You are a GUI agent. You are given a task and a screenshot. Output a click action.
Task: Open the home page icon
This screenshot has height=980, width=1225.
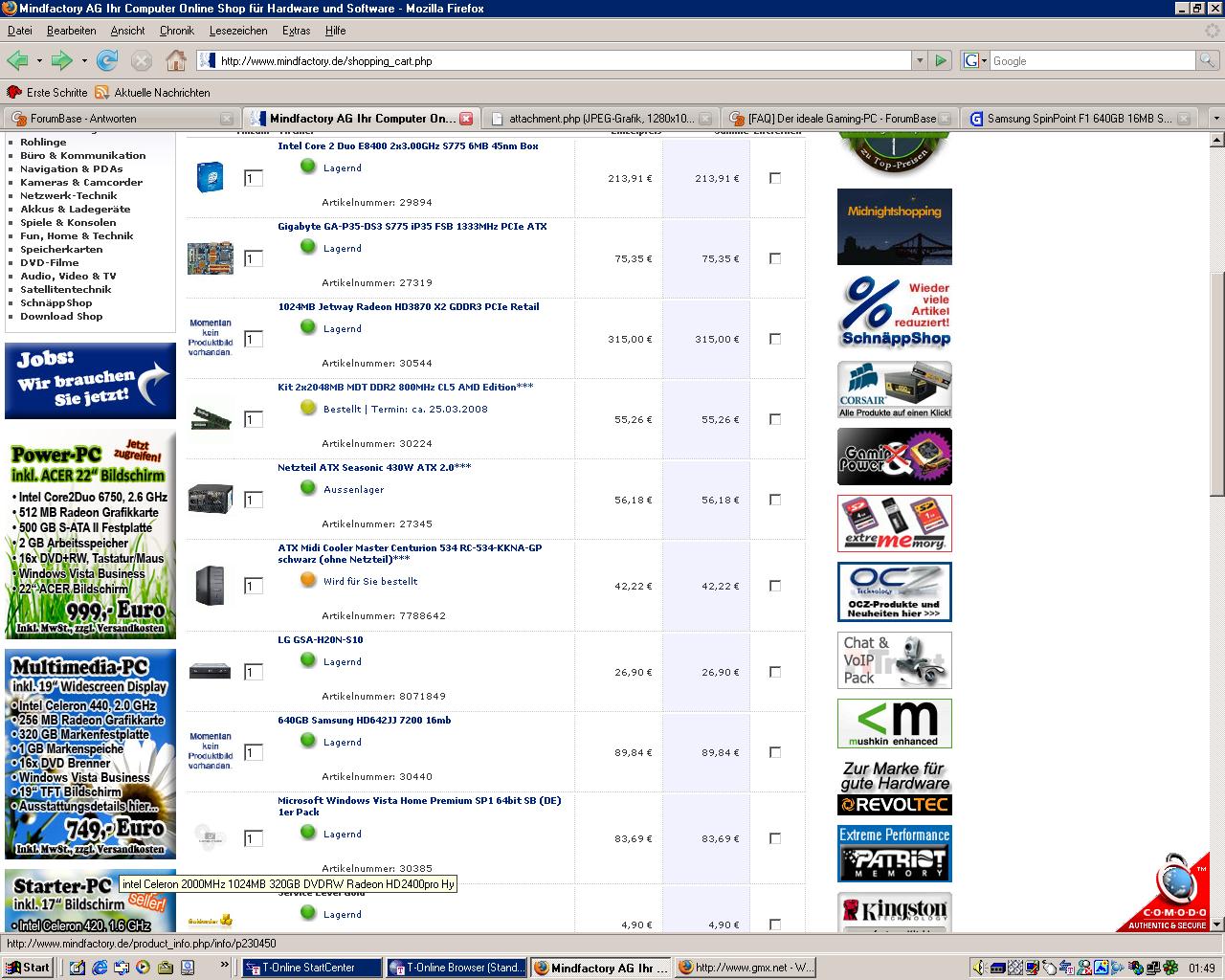176,60
